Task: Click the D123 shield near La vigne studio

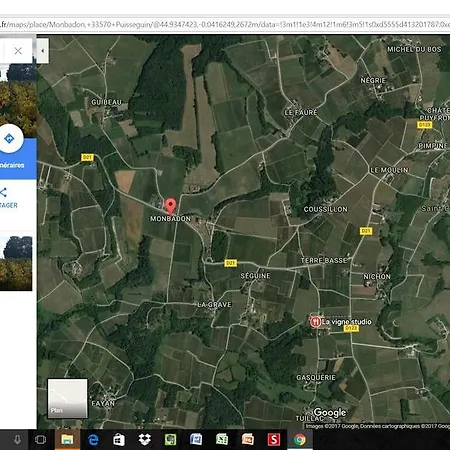Action: 351,328
